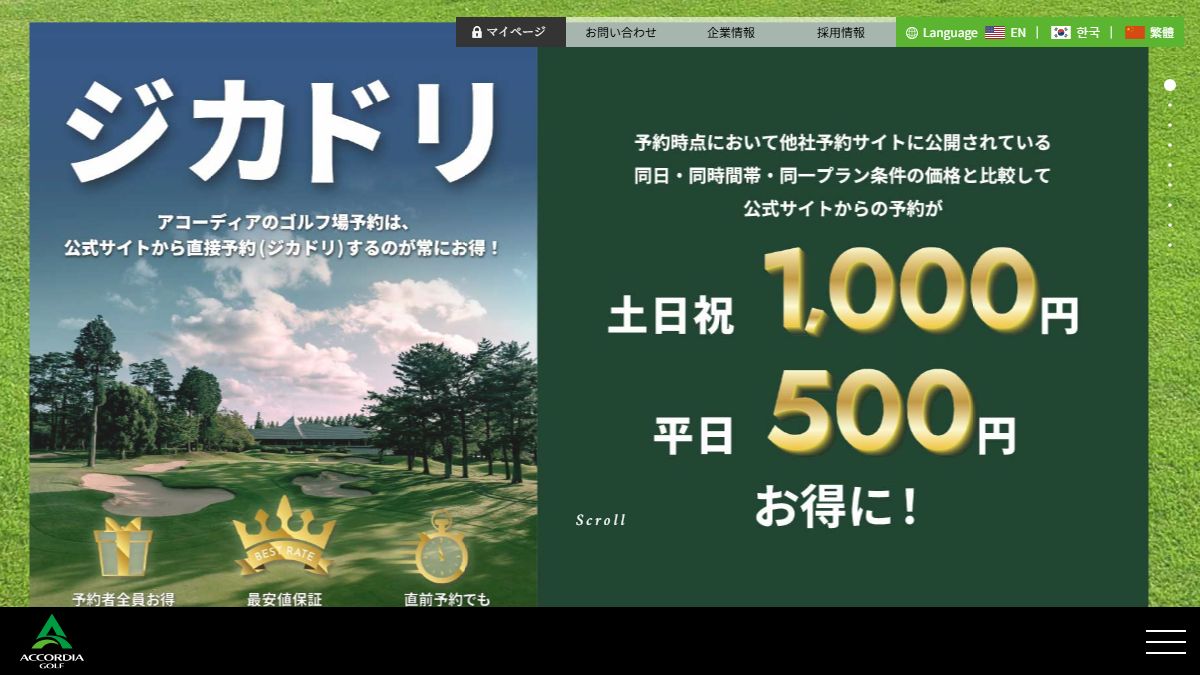Click the BEST RATE crown icon

coord(285,537)
